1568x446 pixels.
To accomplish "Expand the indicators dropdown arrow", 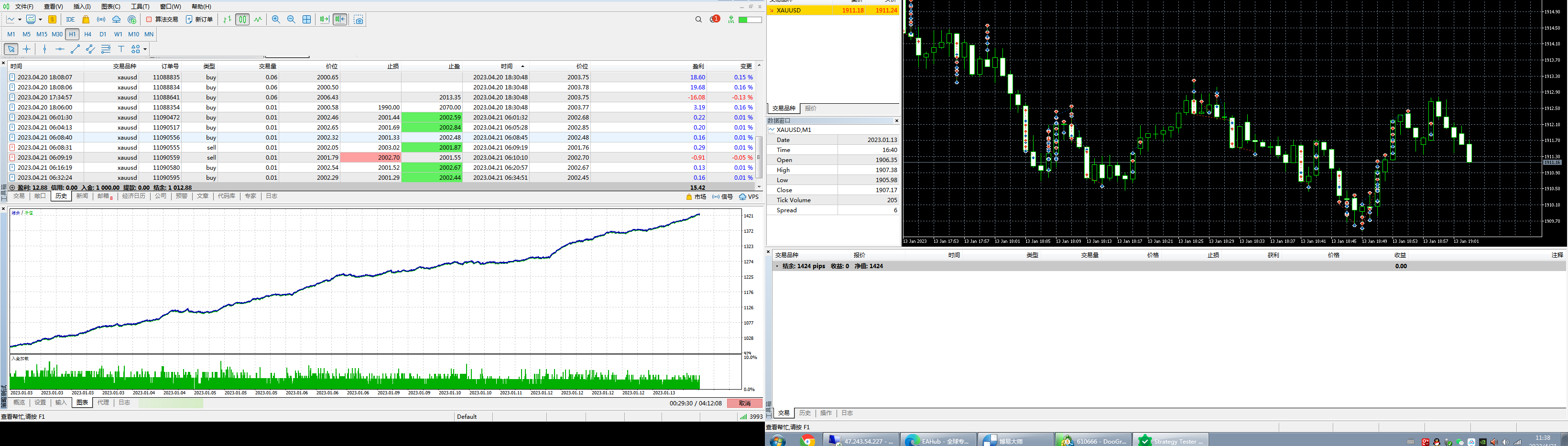I will pos(40,20).
